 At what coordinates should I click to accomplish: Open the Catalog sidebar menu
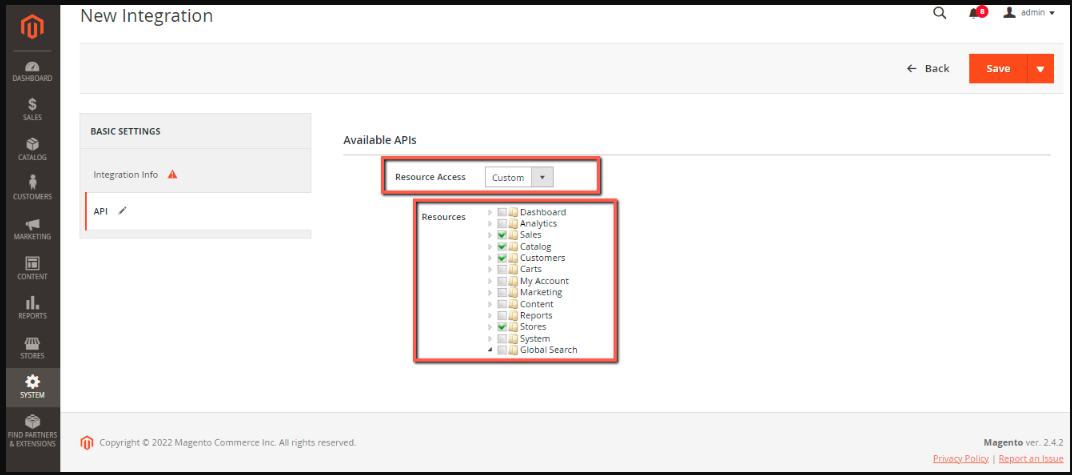[31, 150]
